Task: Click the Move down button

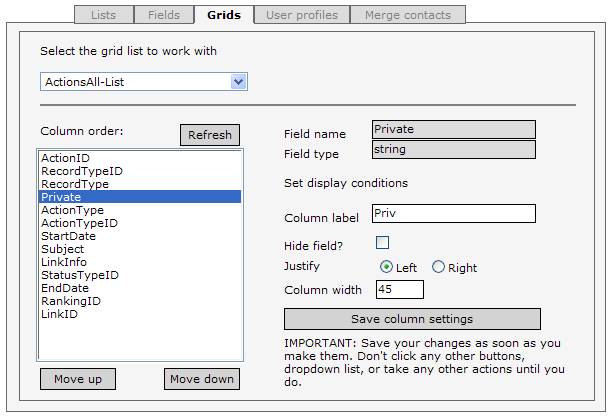Action: pos(202,379)
